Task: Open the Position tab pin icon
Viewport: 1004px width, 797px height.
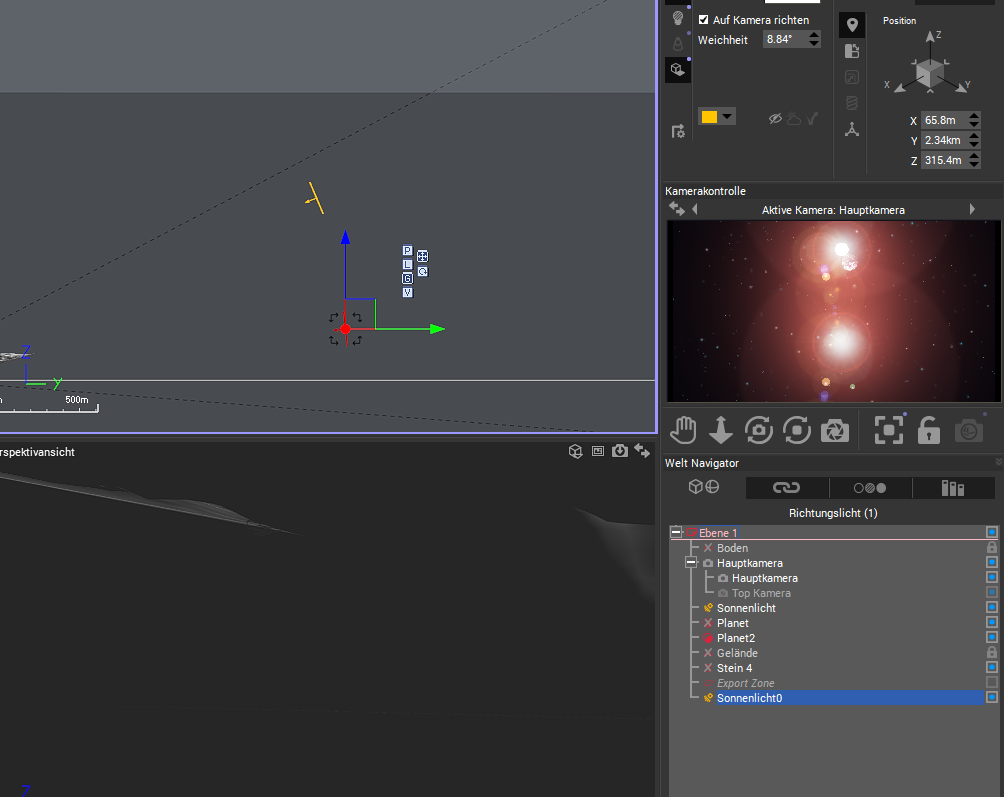Action: [852, 25]
